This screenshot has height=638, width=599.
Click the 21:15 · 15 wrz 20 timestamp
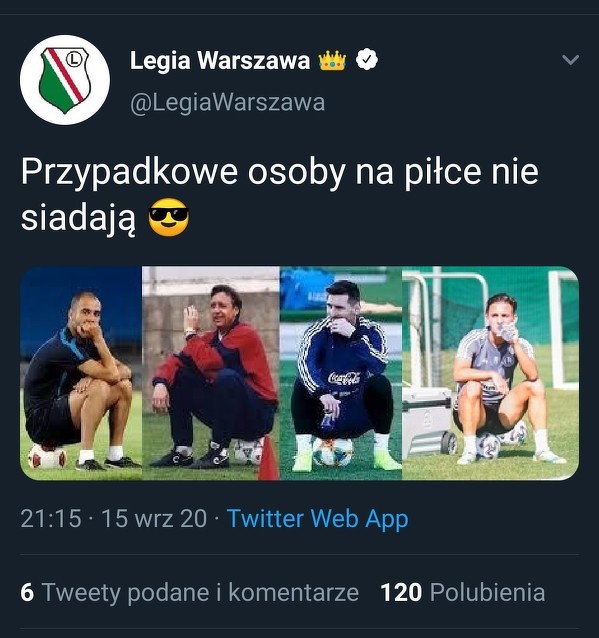pos(114,518)
